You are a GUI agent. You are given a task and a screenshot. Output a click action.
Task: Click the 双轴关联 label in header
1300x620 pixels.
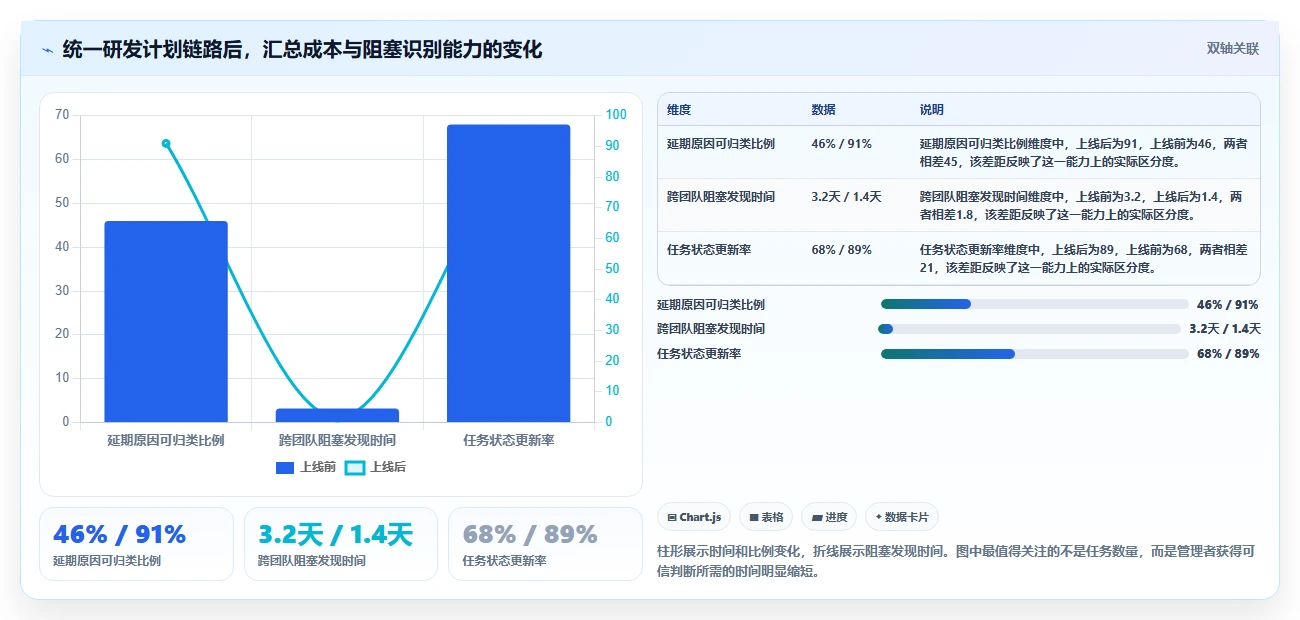[1232, 48]
